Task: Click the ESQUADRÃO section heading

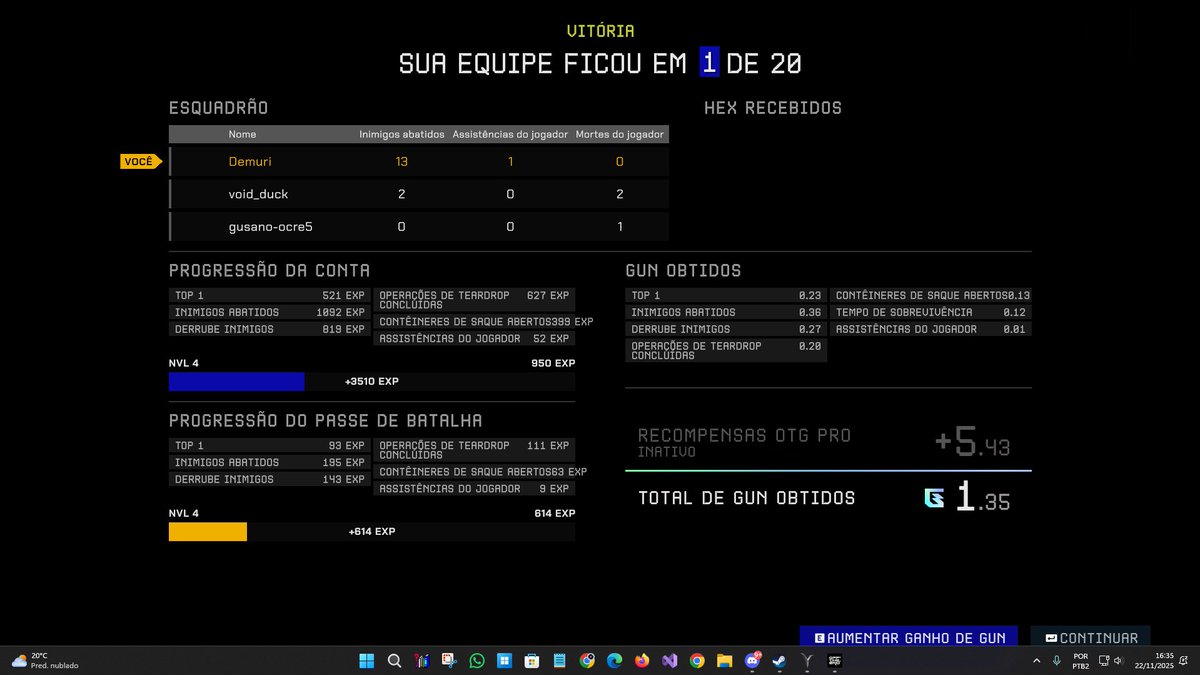Action: [218, 108]
